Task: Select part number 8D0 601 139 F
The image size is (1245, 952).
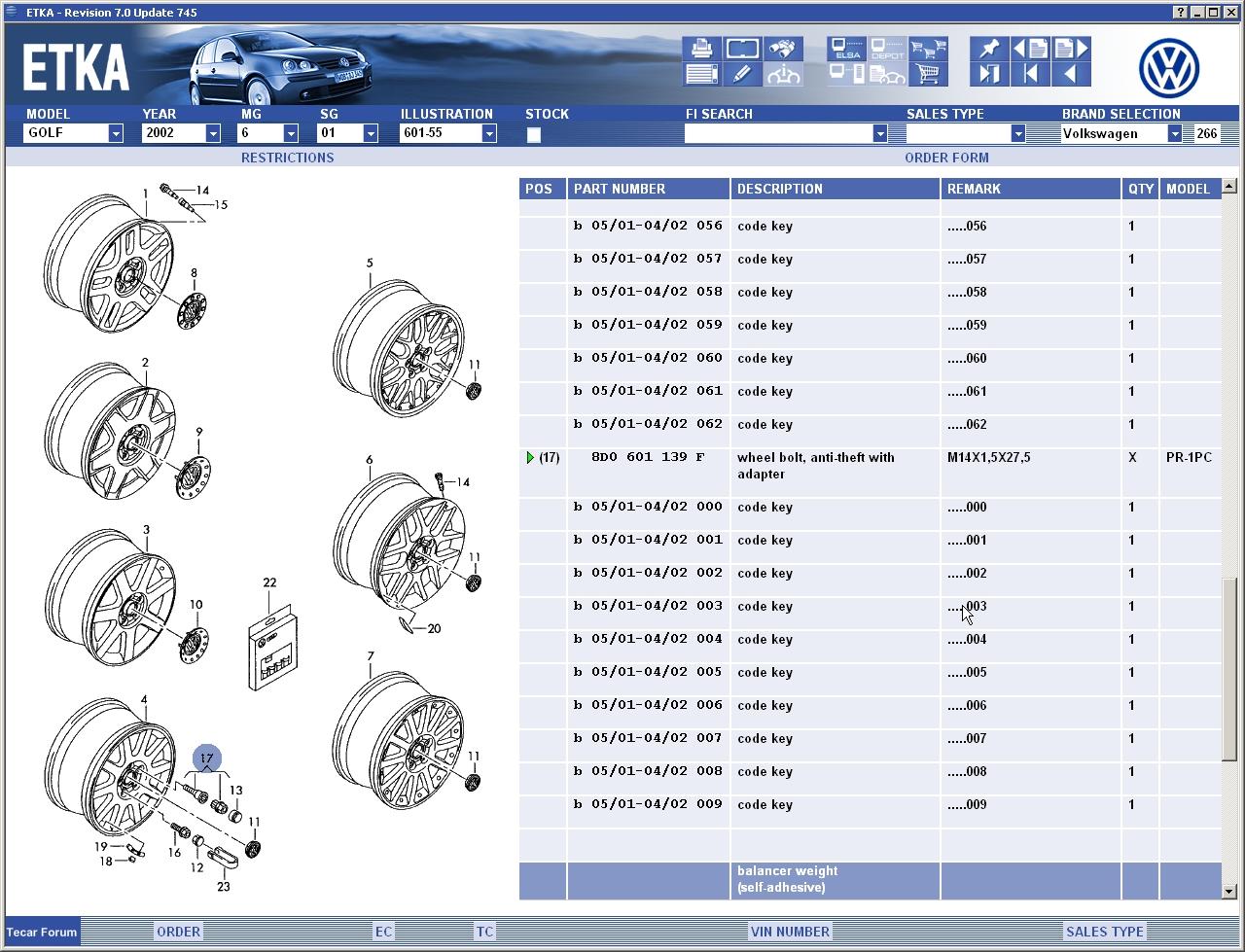Action: pyautogui.click(x=648, y=457)
